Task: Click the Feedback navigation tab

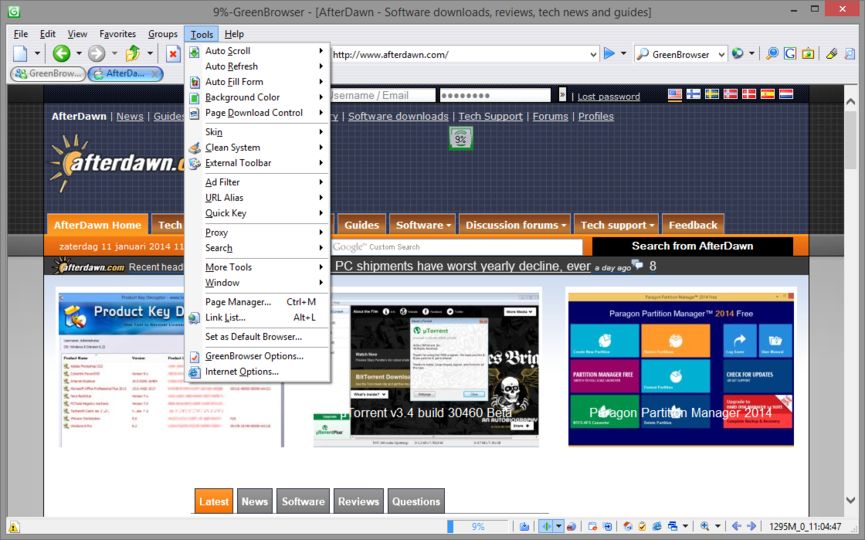Action: 693,224
